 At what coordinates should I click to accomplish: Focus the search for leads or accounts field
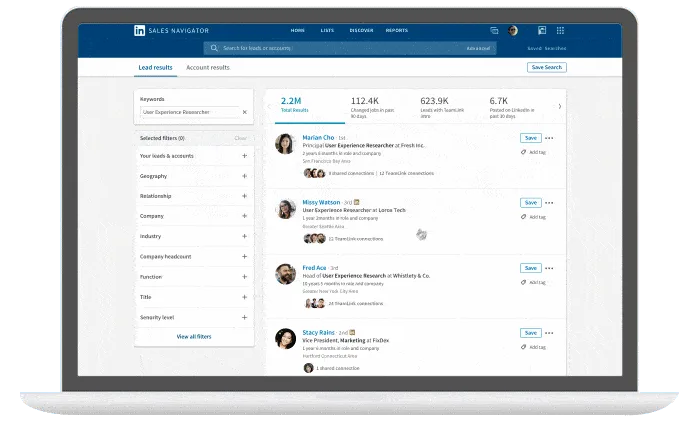350,48
